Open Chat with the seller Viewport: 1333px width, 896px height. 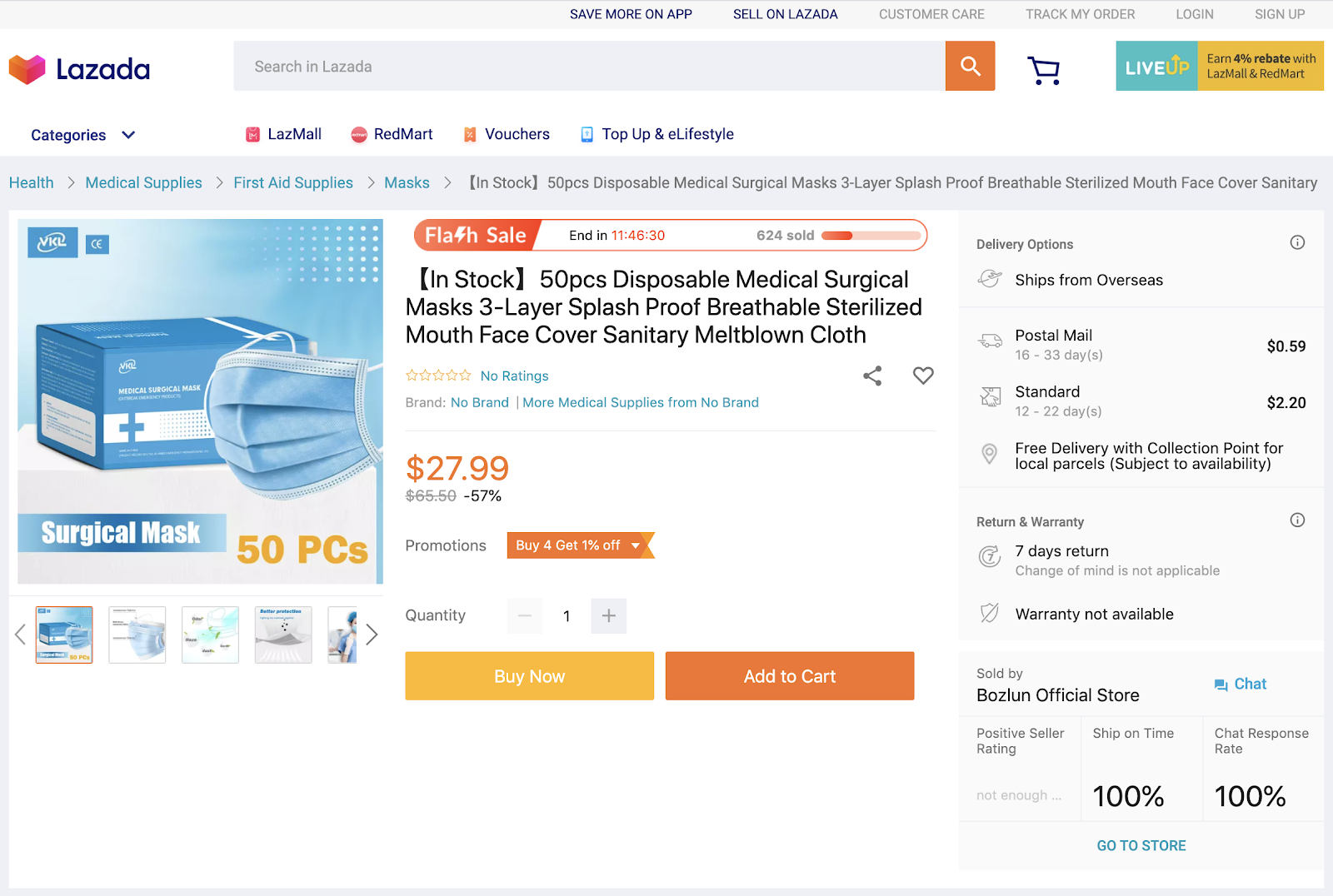click(1241, 684)
